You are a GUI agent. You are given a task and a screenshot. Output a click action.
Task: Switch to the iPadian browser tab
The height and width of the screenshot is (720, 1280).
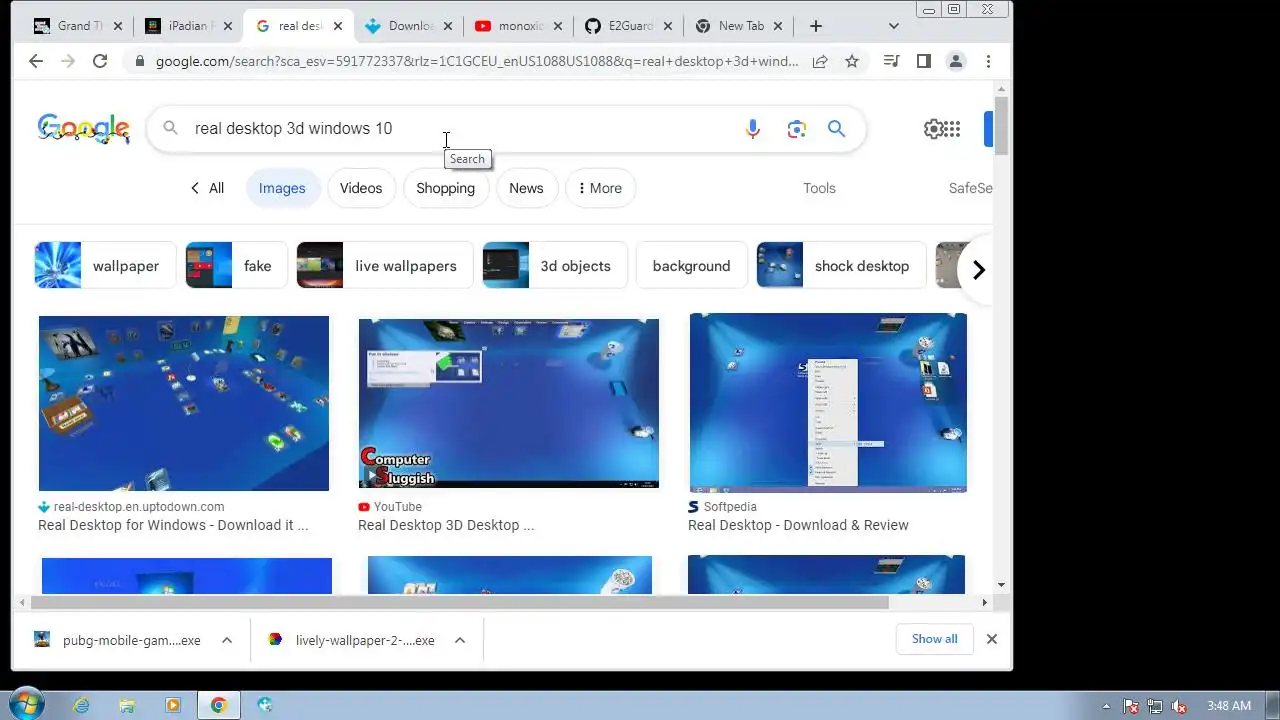tap(188, 26)
